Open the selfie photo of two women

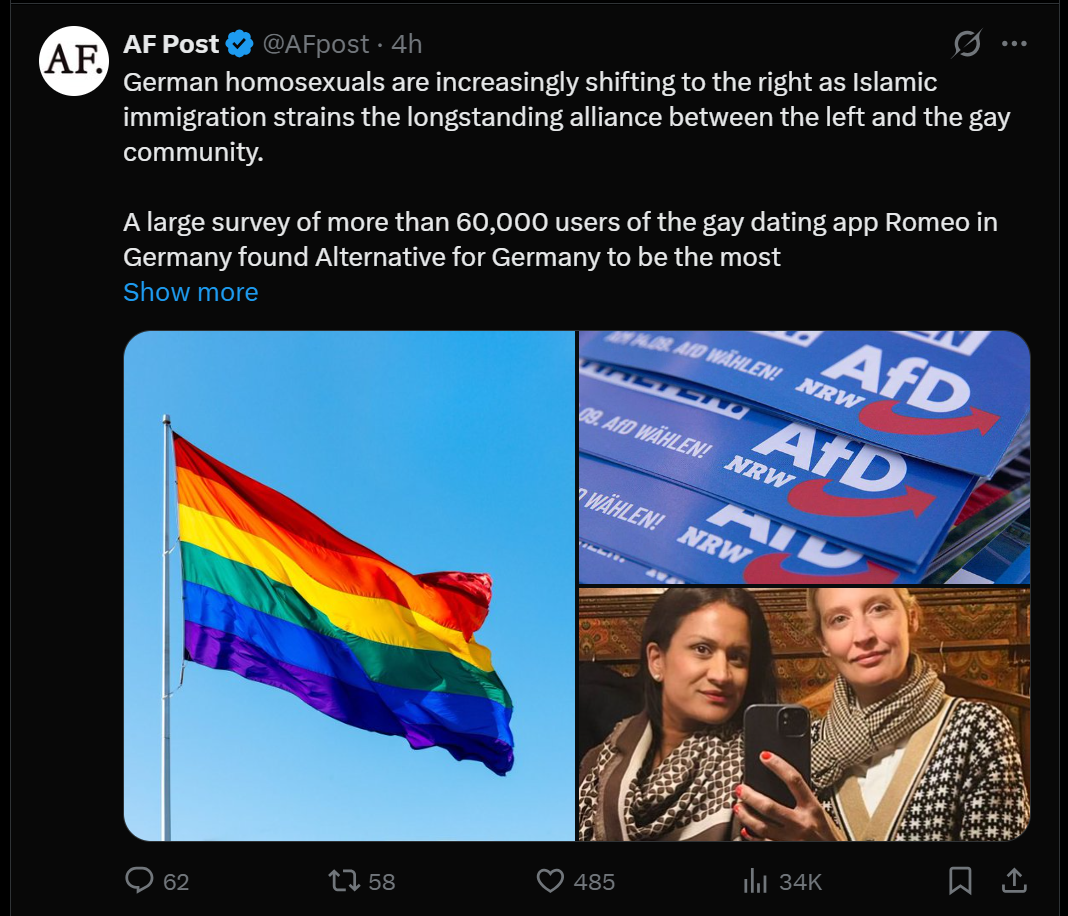(804, 714)
